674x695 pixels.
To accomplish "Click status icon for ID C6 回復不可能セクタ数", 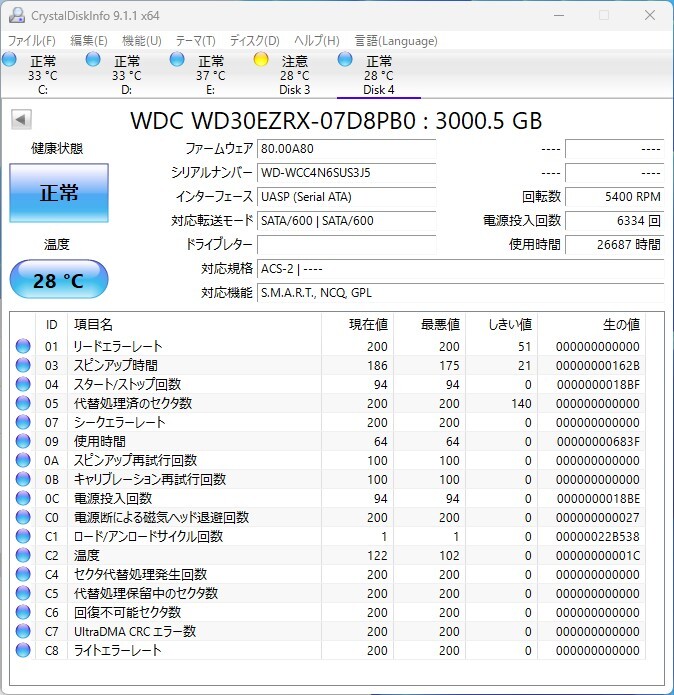I will pyautogui.click(x=23, y=613).
